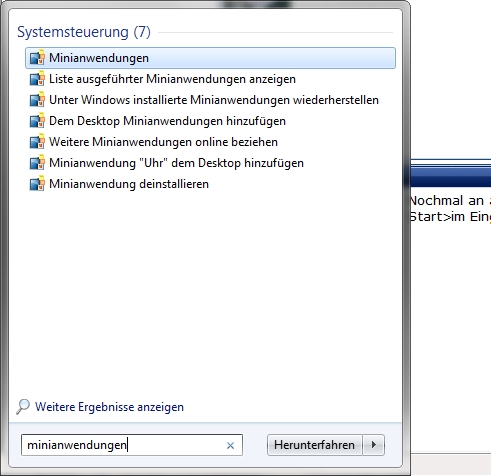Click magnifier icon by Weitere Ergebnisse anzeigen
Screen dimensions: 491x476
(x=23, y=407)
